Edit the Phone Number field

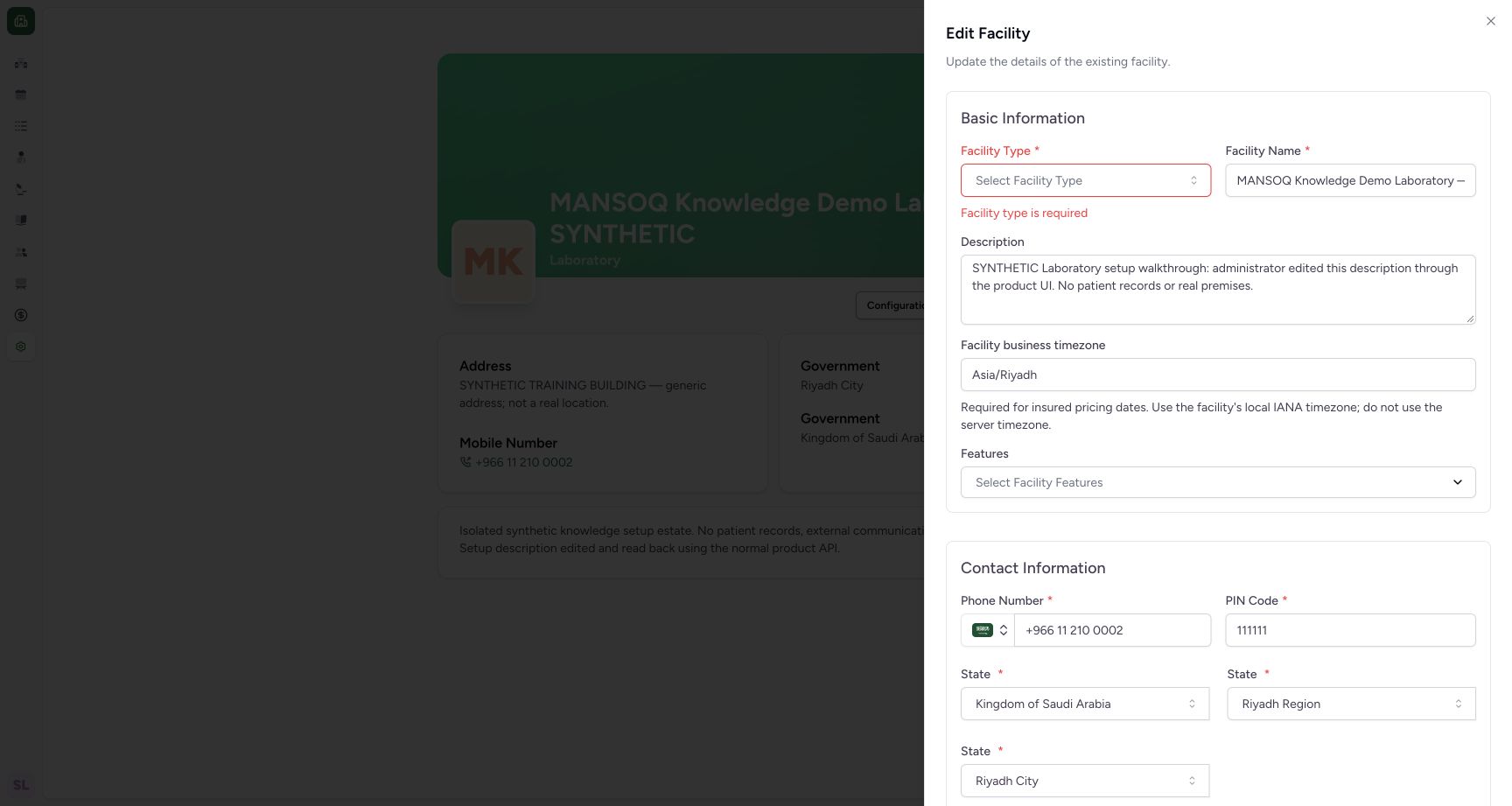pos(1112,630)
